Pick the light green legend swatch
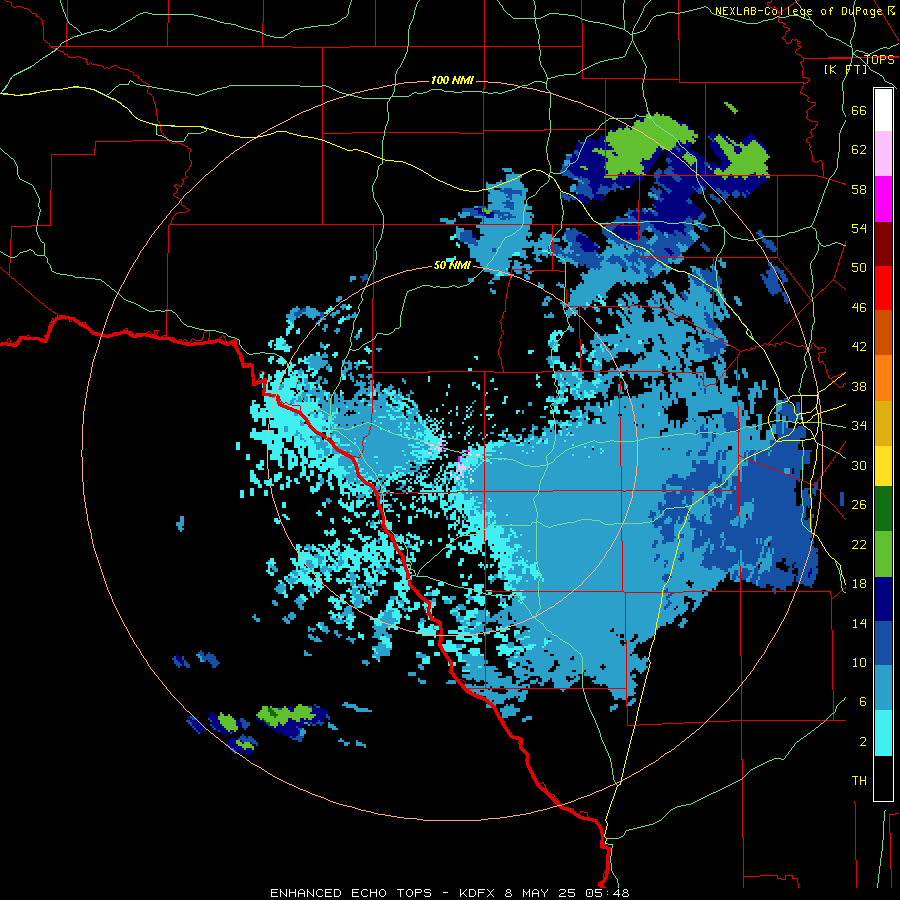Image resolution: width=900 pixels, height=900 pixels. [x=883, y=554]
